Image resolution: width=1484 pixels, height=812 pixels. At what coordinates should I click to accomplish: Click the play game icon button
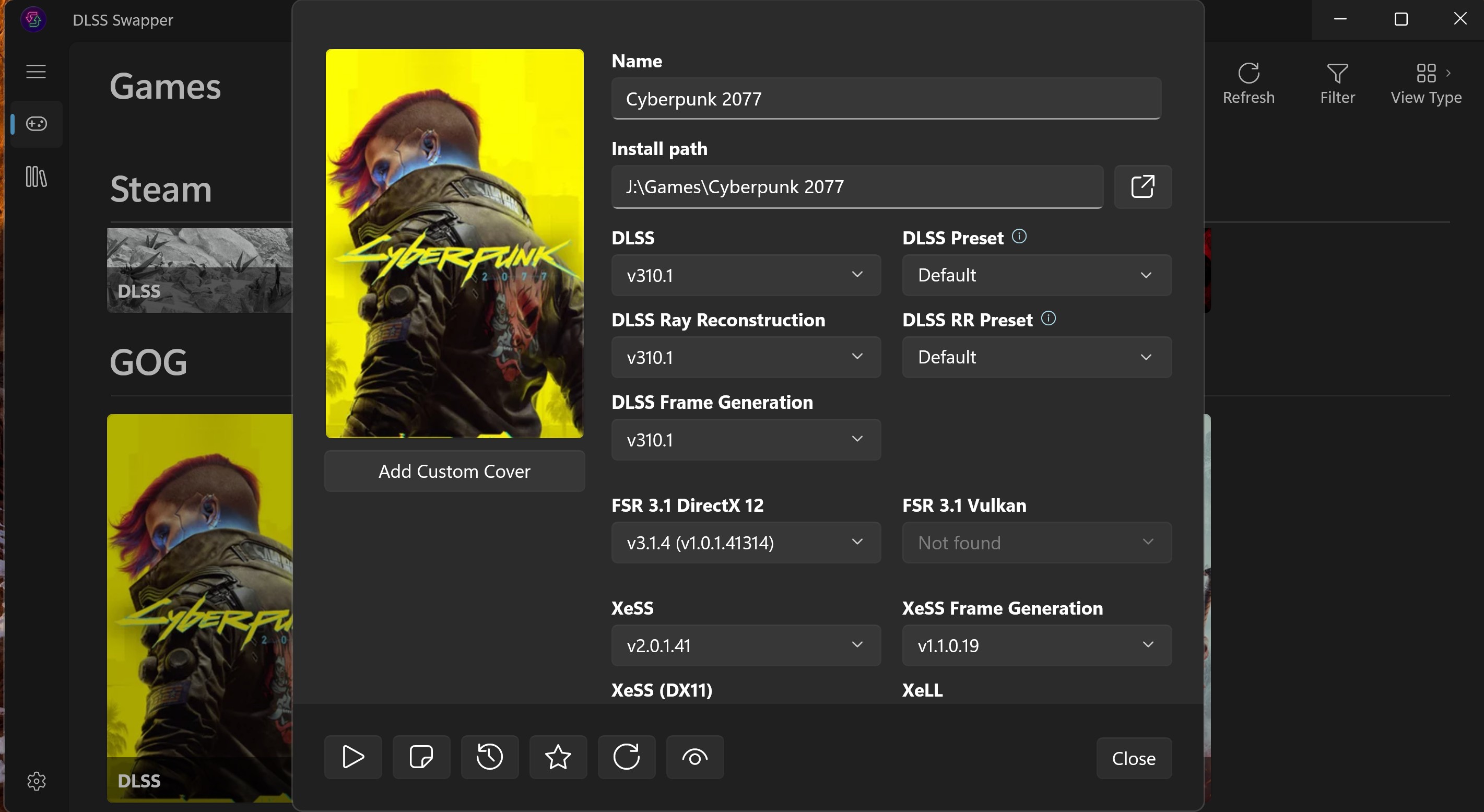click(x=352, y=757)
